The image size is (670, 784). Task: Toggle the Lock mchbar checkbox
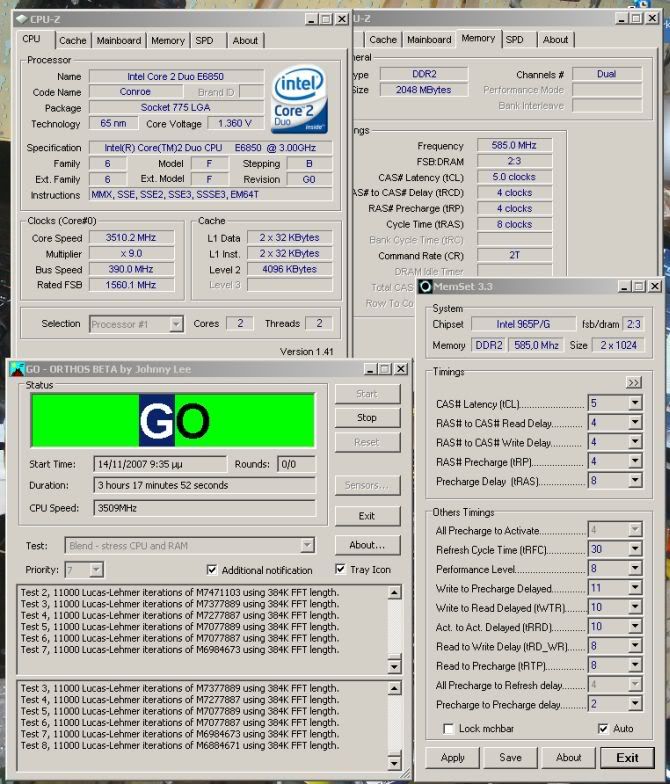point(448,728)
